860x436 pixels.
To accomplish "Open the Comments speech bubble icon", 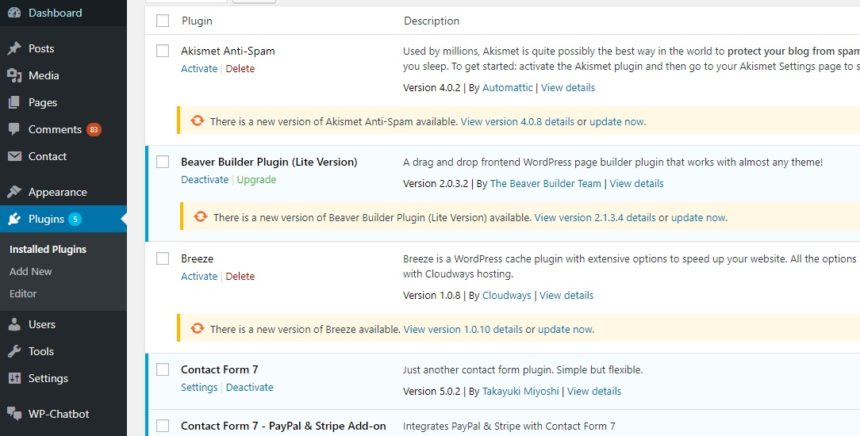I will click(x=14, y=129).
